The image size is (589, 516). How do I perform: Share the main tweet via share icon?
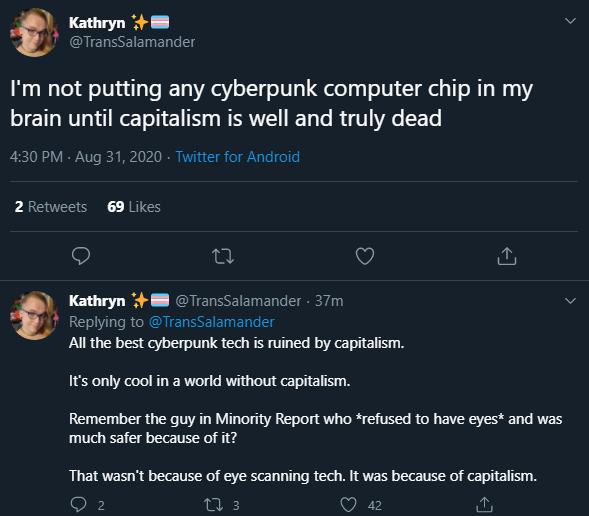[507, 256]
